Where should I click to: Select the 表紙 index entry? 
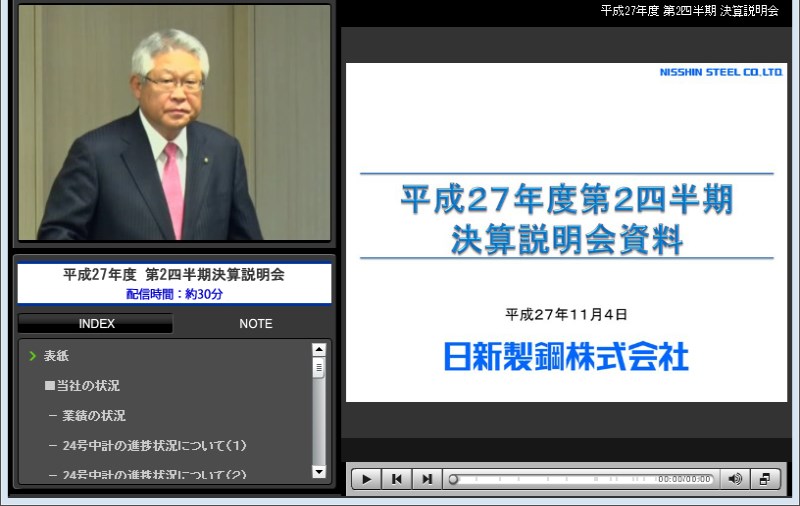tap(56, 356)
